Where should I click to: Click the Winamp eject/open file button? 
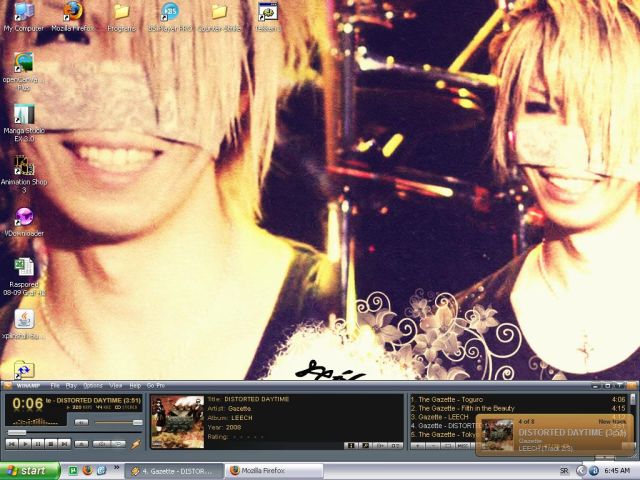[x=81, y=443]
